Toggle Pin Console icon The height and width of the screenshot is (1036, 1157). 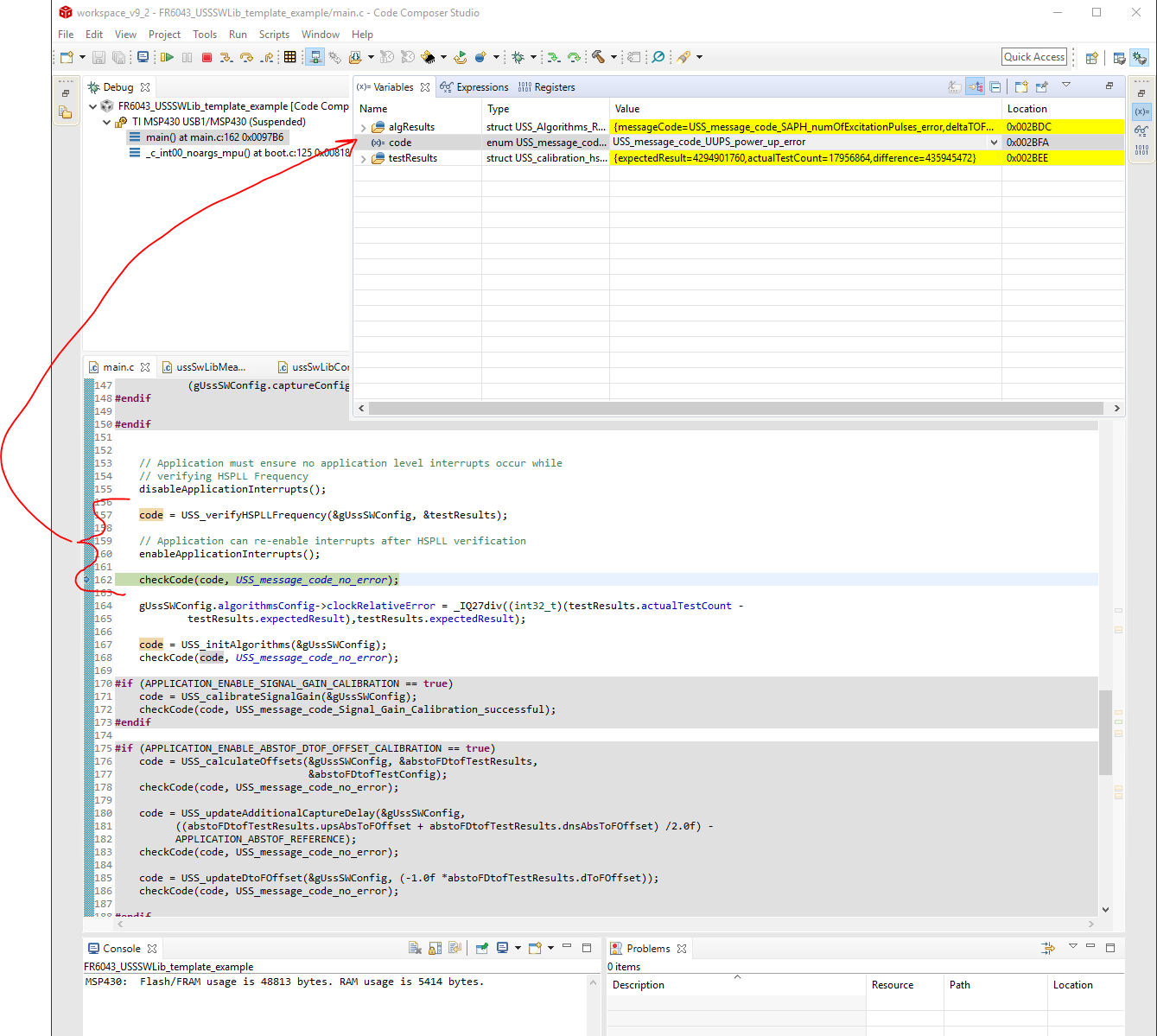[482, 948]
